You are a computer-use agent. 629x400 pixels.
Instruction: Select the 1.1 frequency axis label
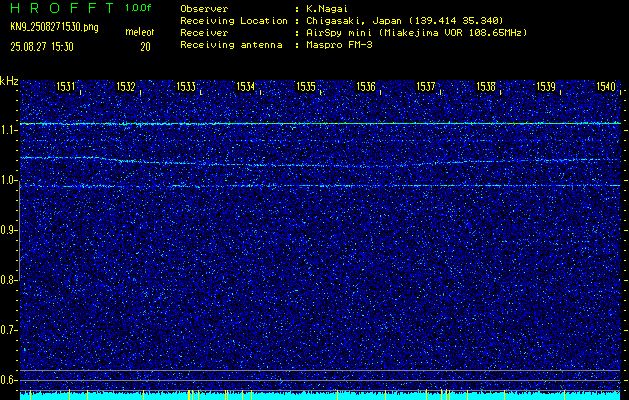pyautogui.click(x=8, y=130)
